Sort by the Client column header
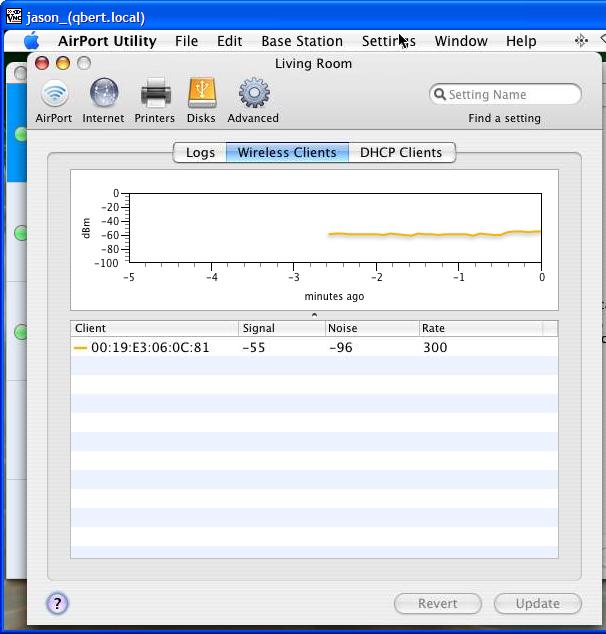The height and width of the screenshot is (634, 606). coord(154,328)
